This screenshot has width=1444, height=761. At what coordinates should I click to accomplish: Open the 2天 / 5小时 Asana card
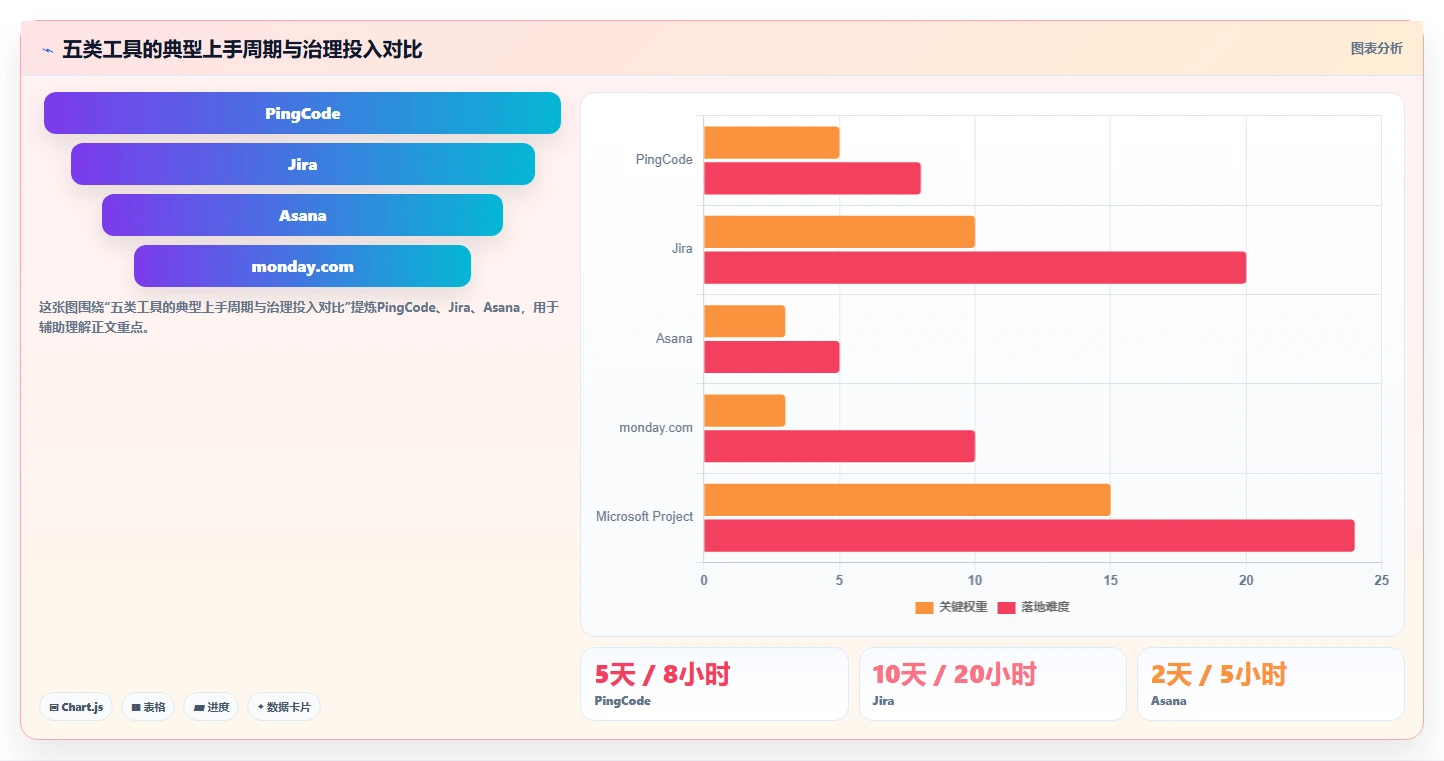pyautogui.click(x=1271, y=684)
